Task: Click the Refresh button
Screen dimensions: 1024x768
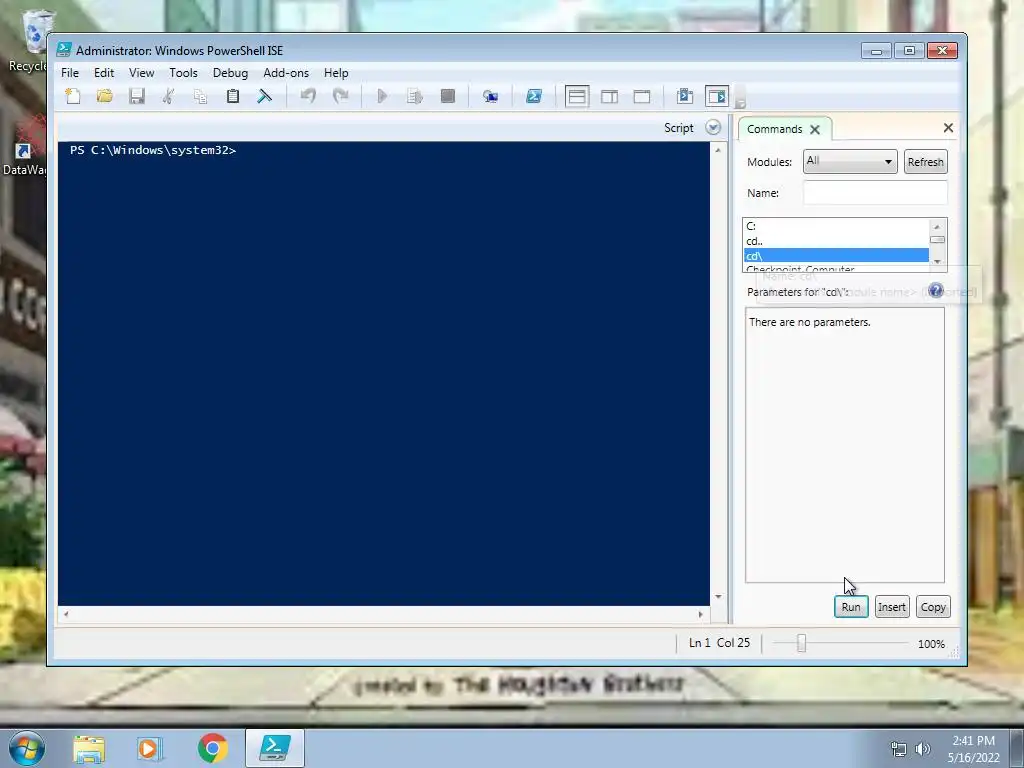Action: (x=925, y=162)
